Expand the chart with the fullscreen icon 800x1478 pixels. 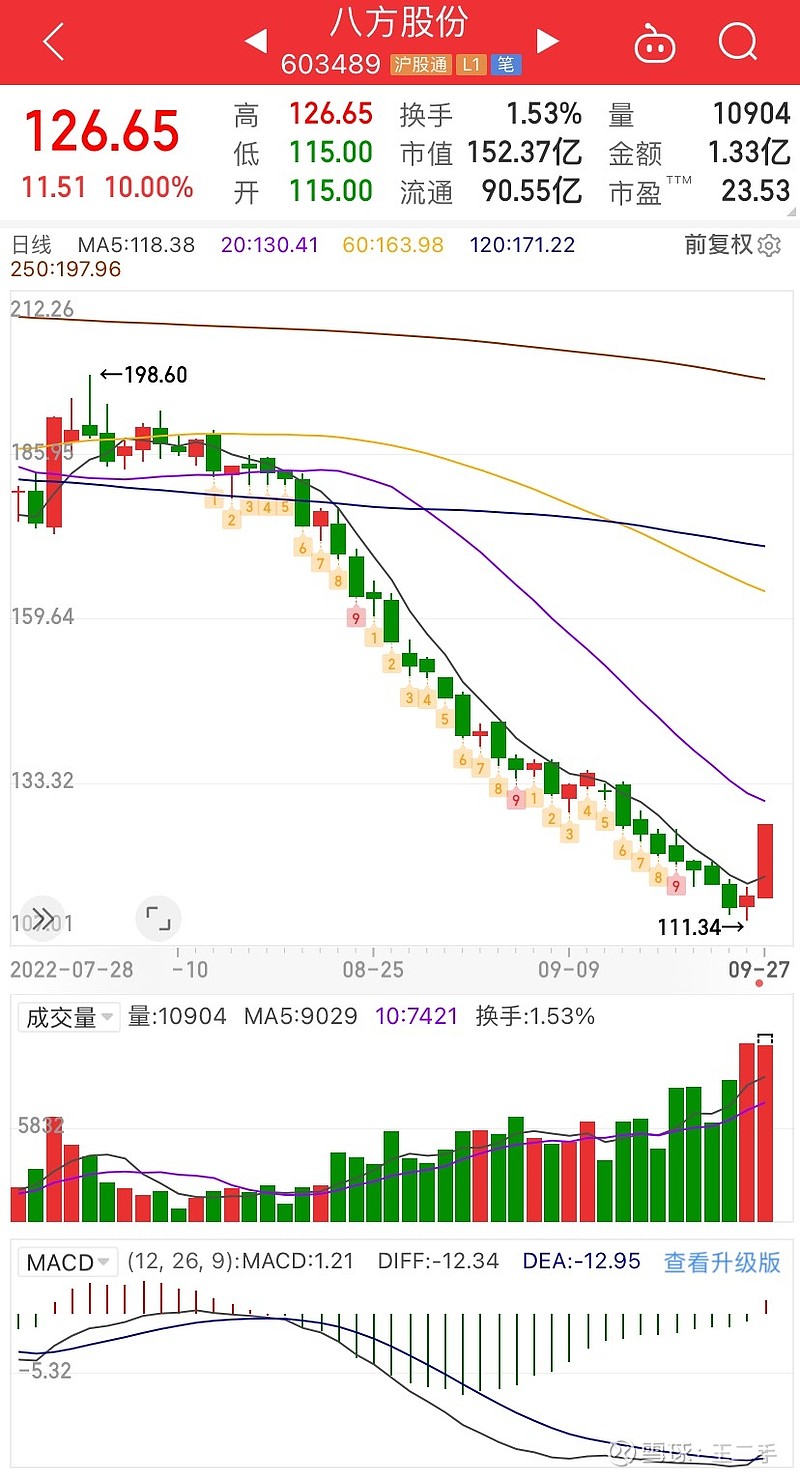click(x=157, y=918)
